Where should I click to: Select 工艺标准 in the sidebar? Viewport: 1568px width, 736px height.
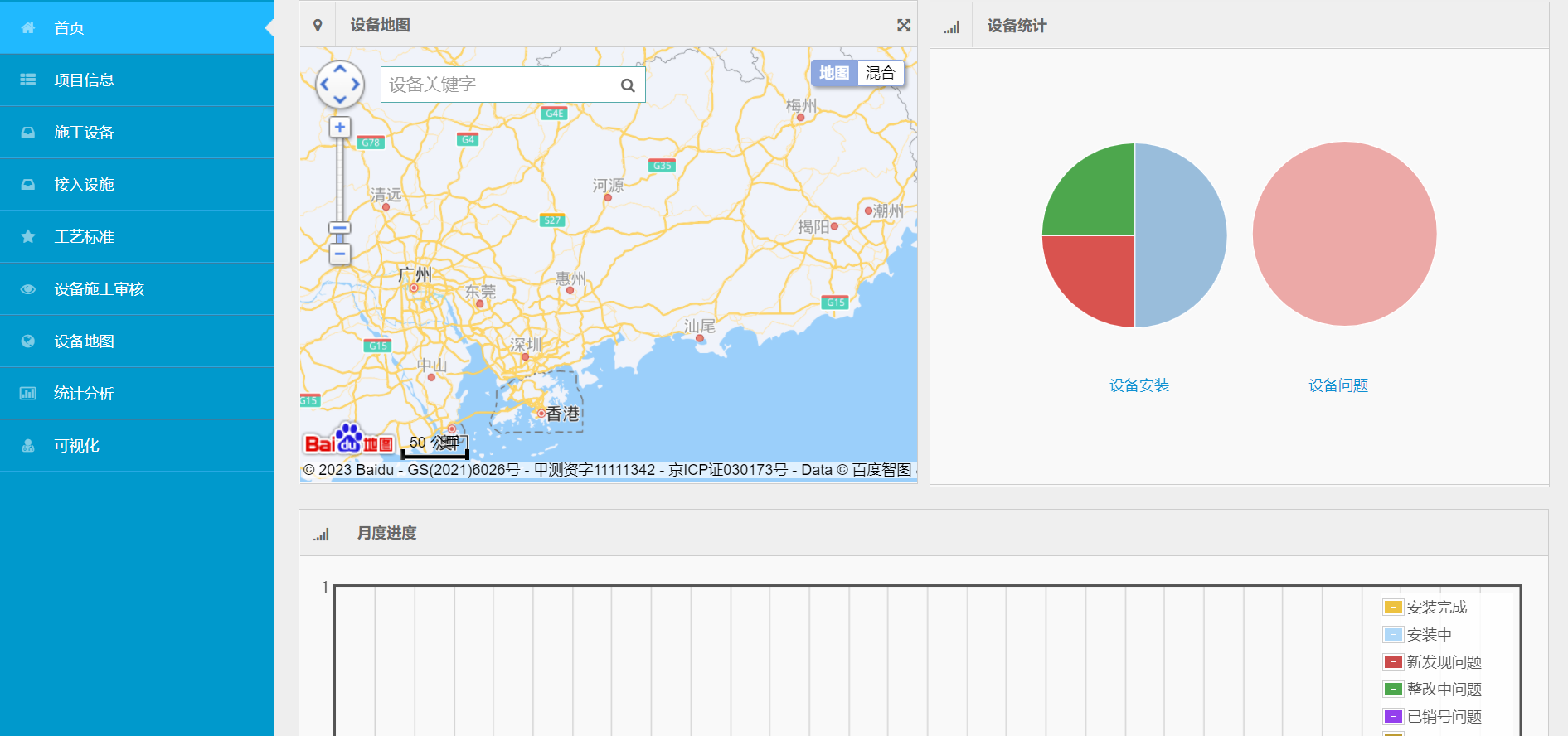point(137,236)
